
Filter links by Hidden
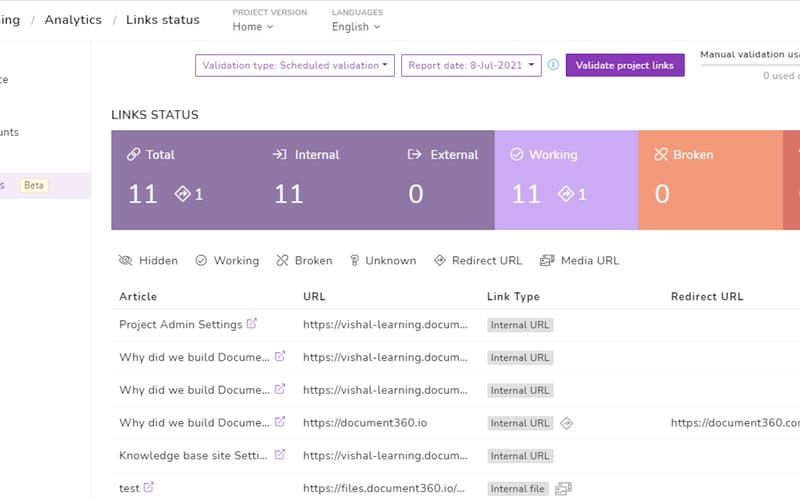(148, 261)
